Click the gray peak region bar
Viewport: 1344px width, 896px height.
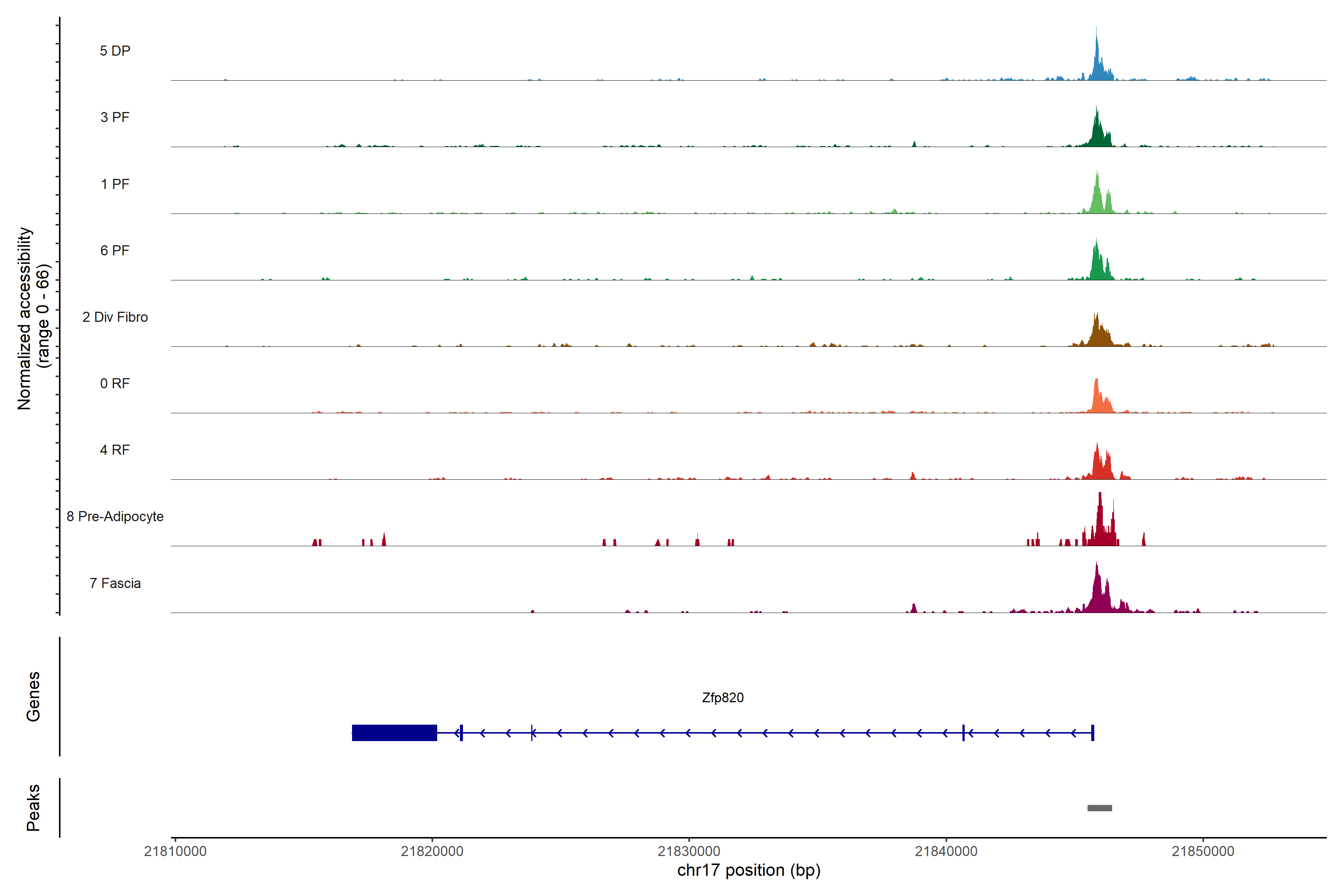coord(1099,808)
